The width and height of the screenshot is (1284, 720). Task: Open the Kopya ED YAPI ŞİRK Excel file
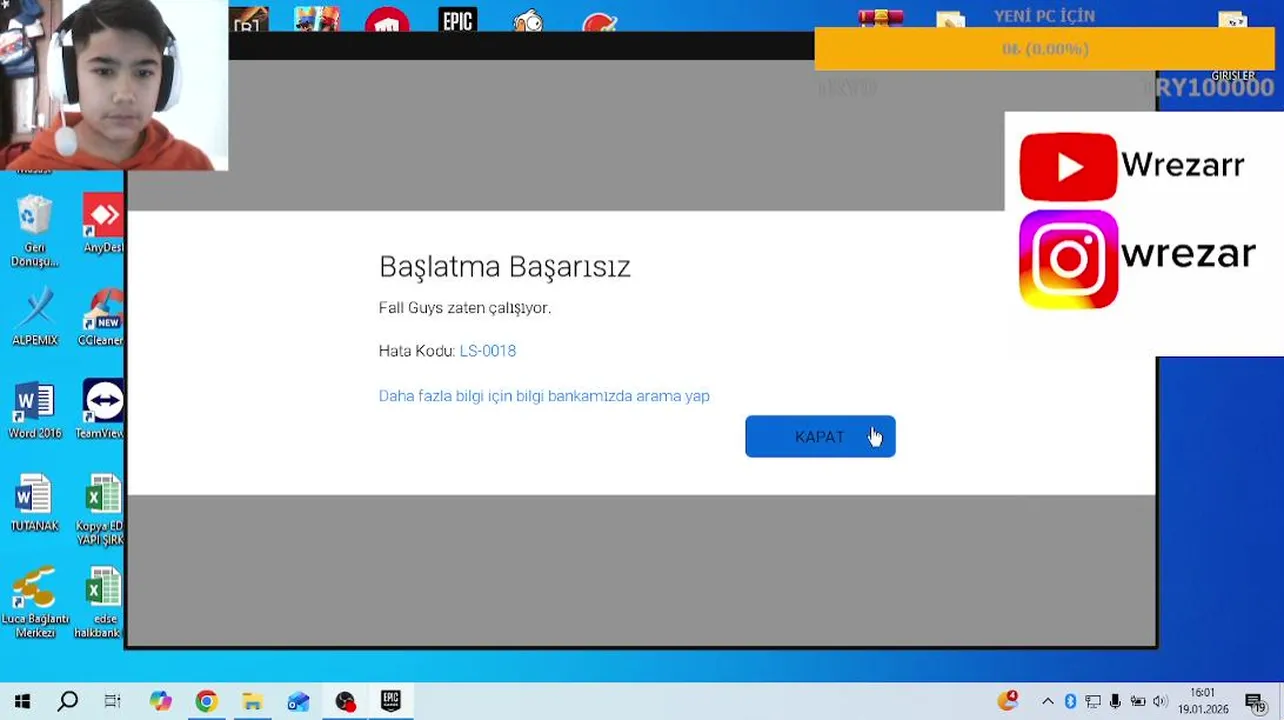[101, 510]
